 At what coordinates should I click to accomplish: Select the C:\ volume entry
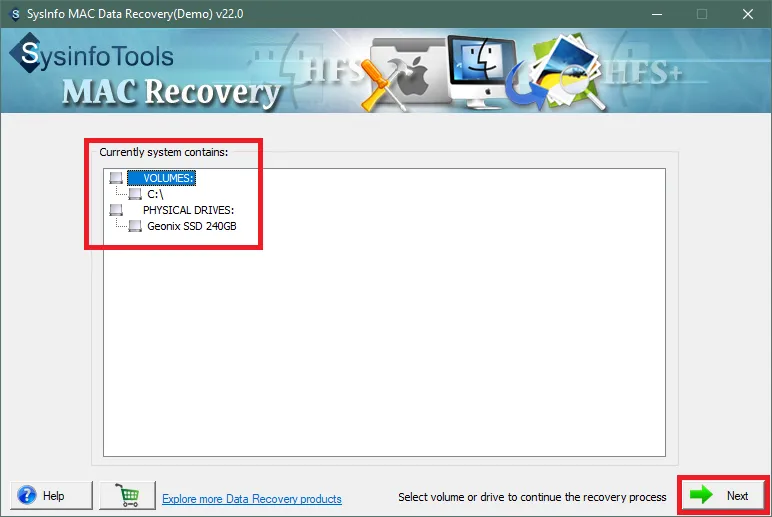(155, 194)
